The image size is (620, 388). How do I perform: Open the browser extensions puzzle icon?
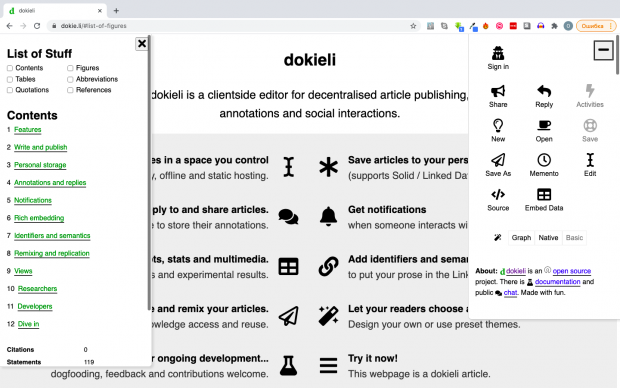554,26
